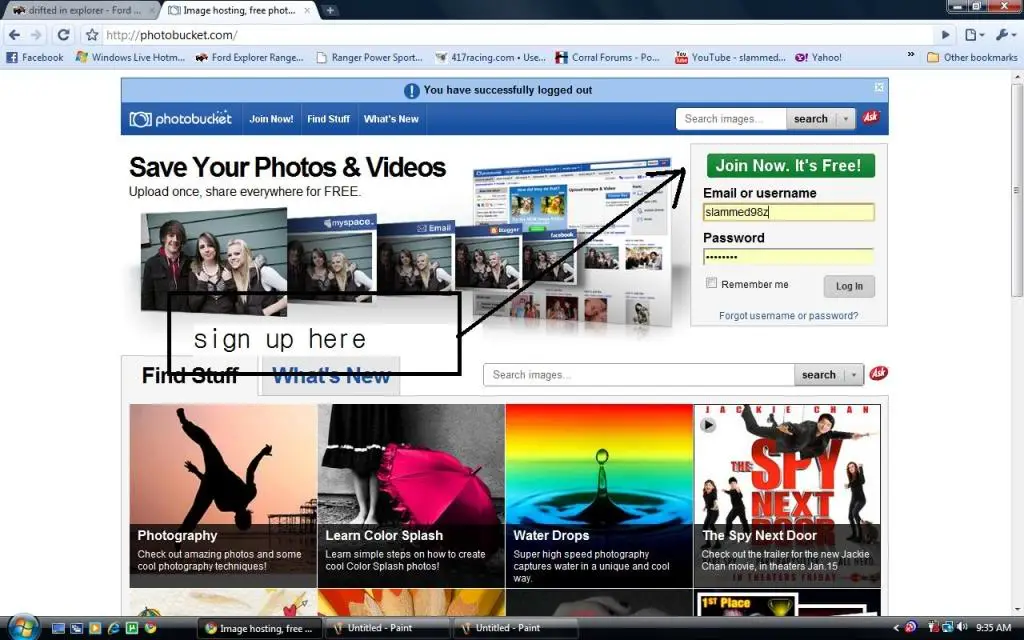This screenshot has height=640, width=1024.
Task: Click Show Desktop in quick launch
Action: tap(58, 628)
